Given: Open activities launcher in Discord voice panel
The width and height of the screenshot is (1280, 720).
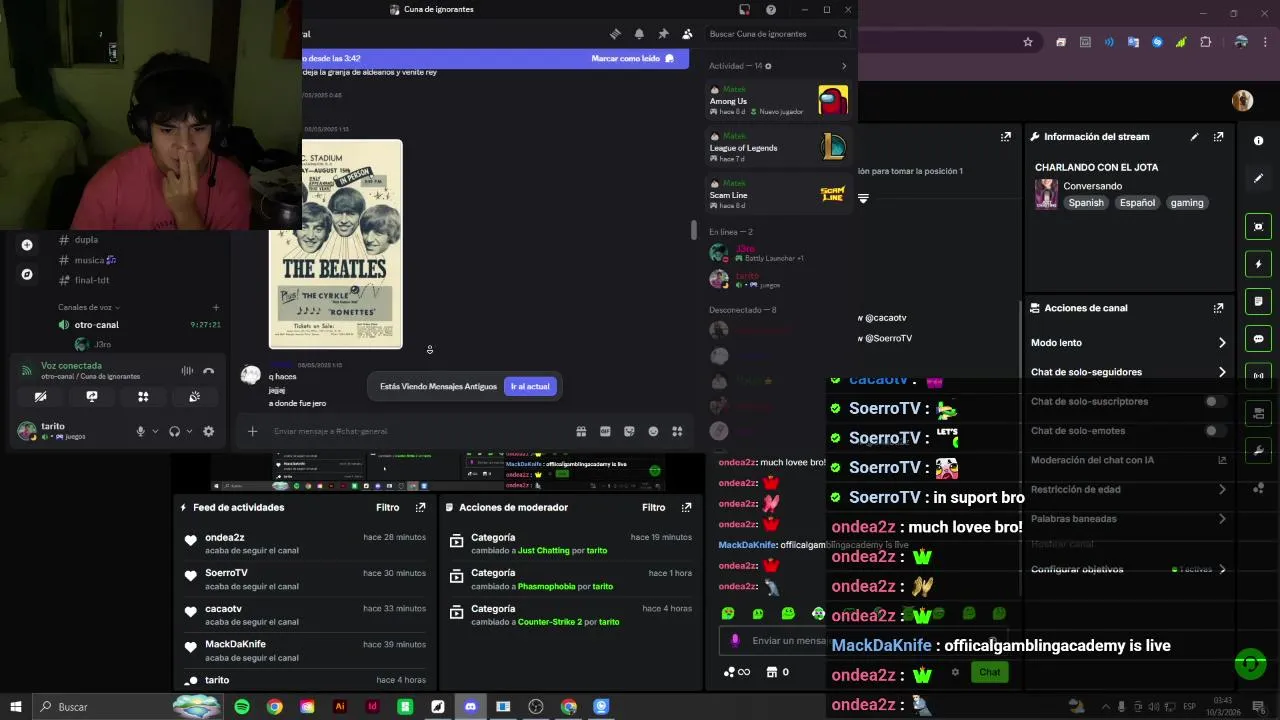Looking at the screenshot, I should pyautogui.click(x=143, y=397).
